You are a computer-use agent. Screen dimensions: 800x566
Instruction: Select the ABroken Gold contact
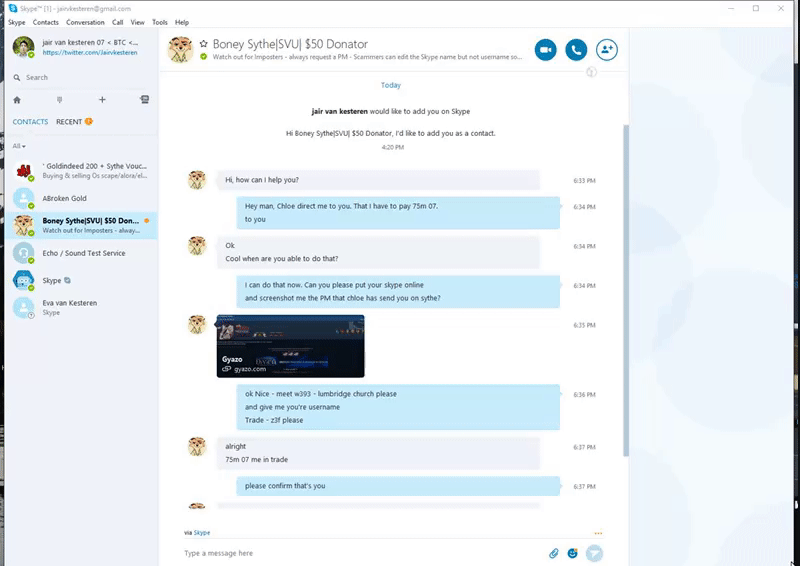pyautogui.click(x=82, y=198)
